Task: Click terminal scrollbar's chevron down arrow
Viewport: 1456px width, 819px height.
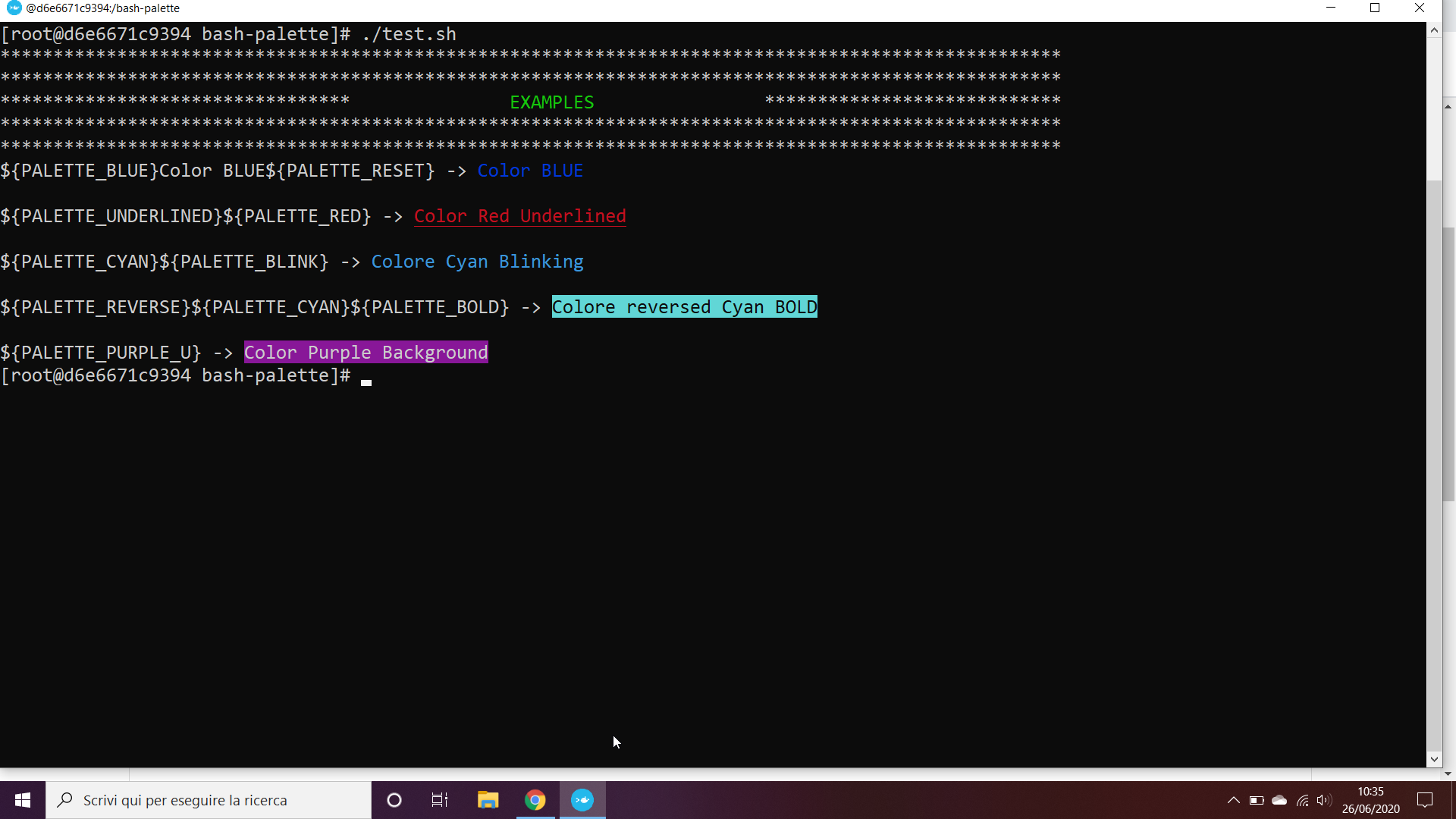Action: click(1434, 759)
